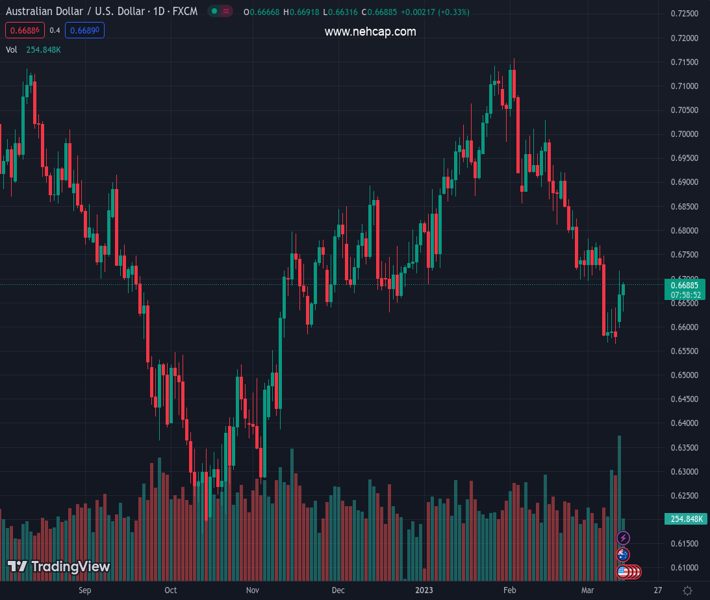Screen dimensions: 710x600
Task: Select the Vol indicator legend
Action: (x=12, y=49)
